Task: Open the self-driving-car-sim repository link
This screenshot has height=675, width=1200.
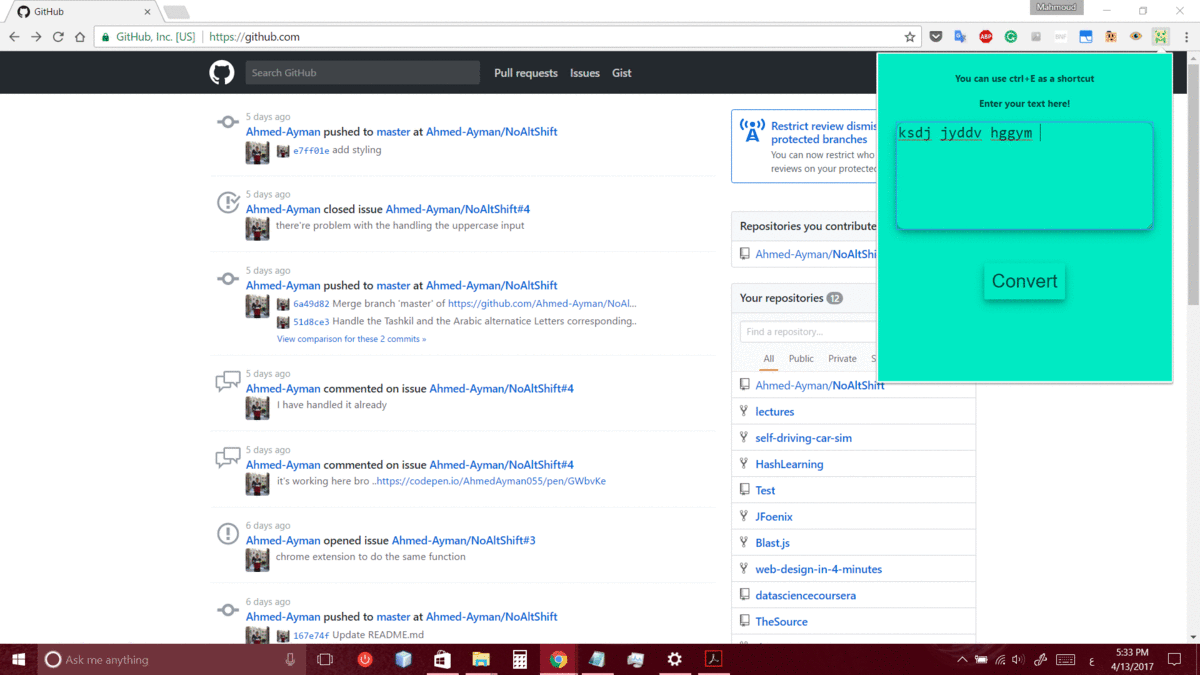Action: [x=804, y=438]
